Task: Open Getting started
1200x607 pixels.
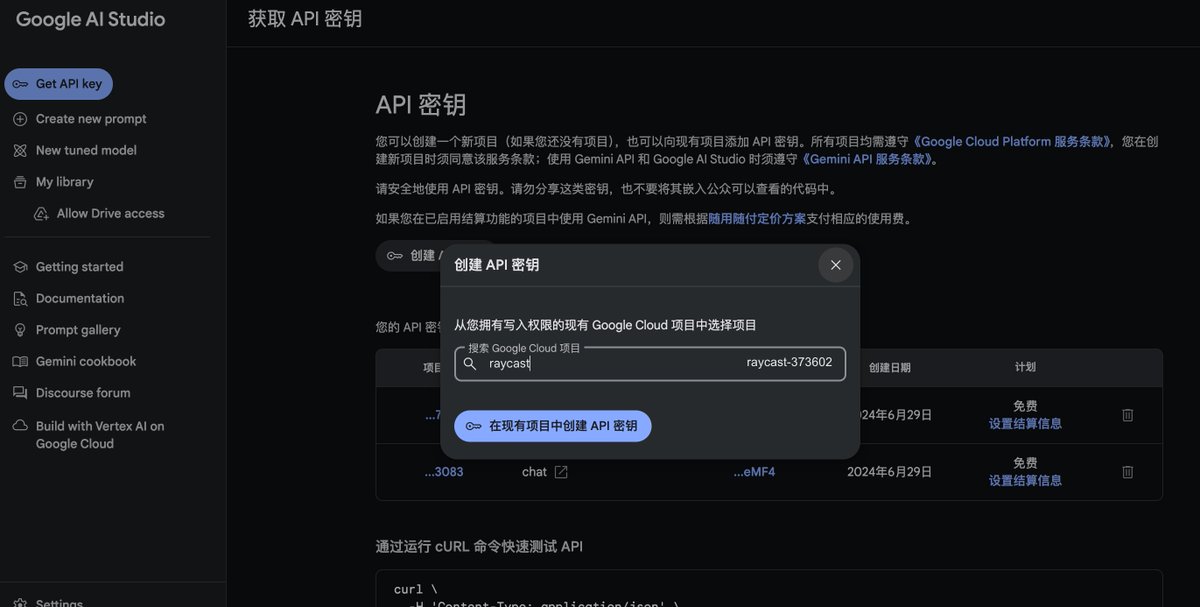Action: tap(79, 267)
